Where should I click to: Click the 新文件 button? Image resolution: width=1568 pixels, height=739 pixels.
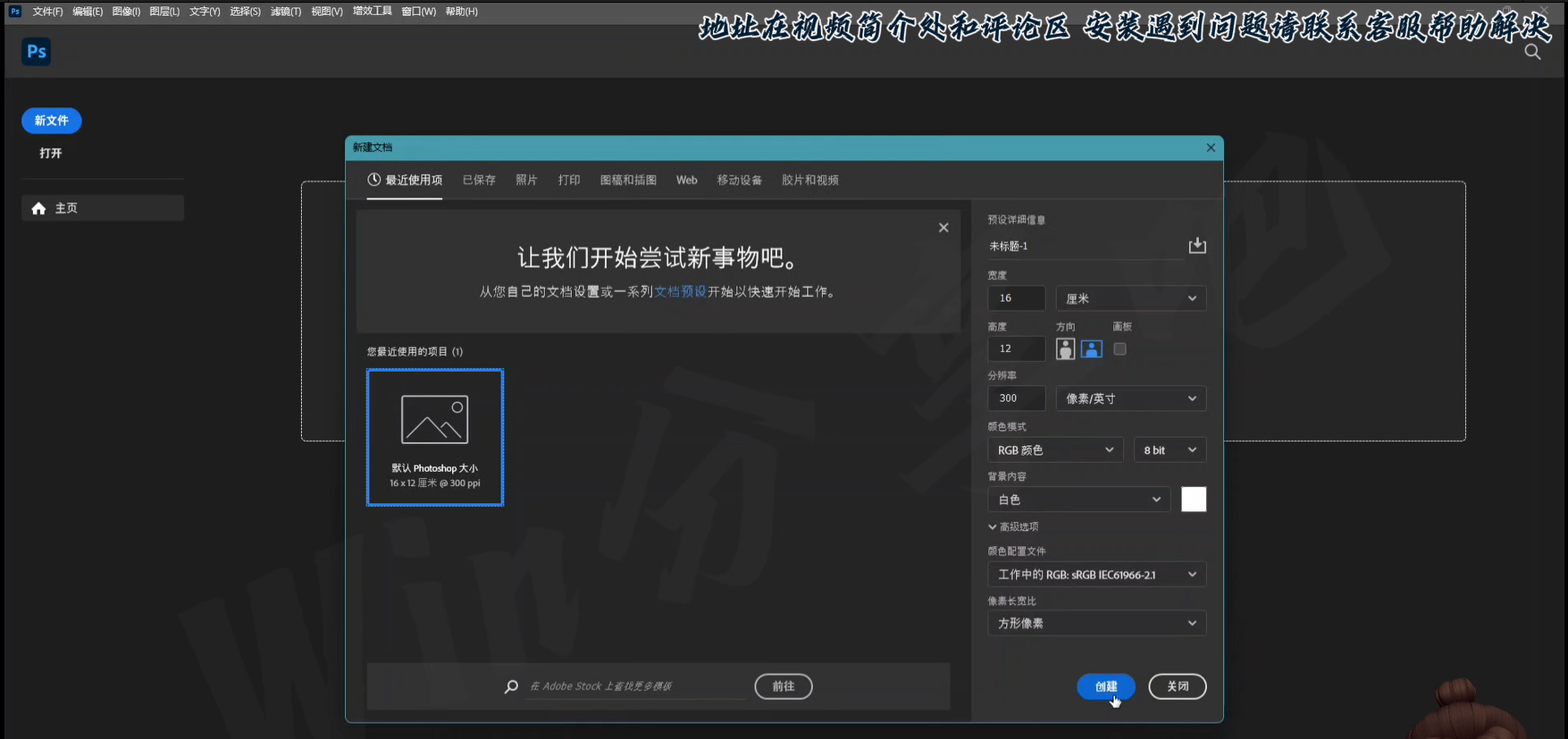[x=52, y=121]
